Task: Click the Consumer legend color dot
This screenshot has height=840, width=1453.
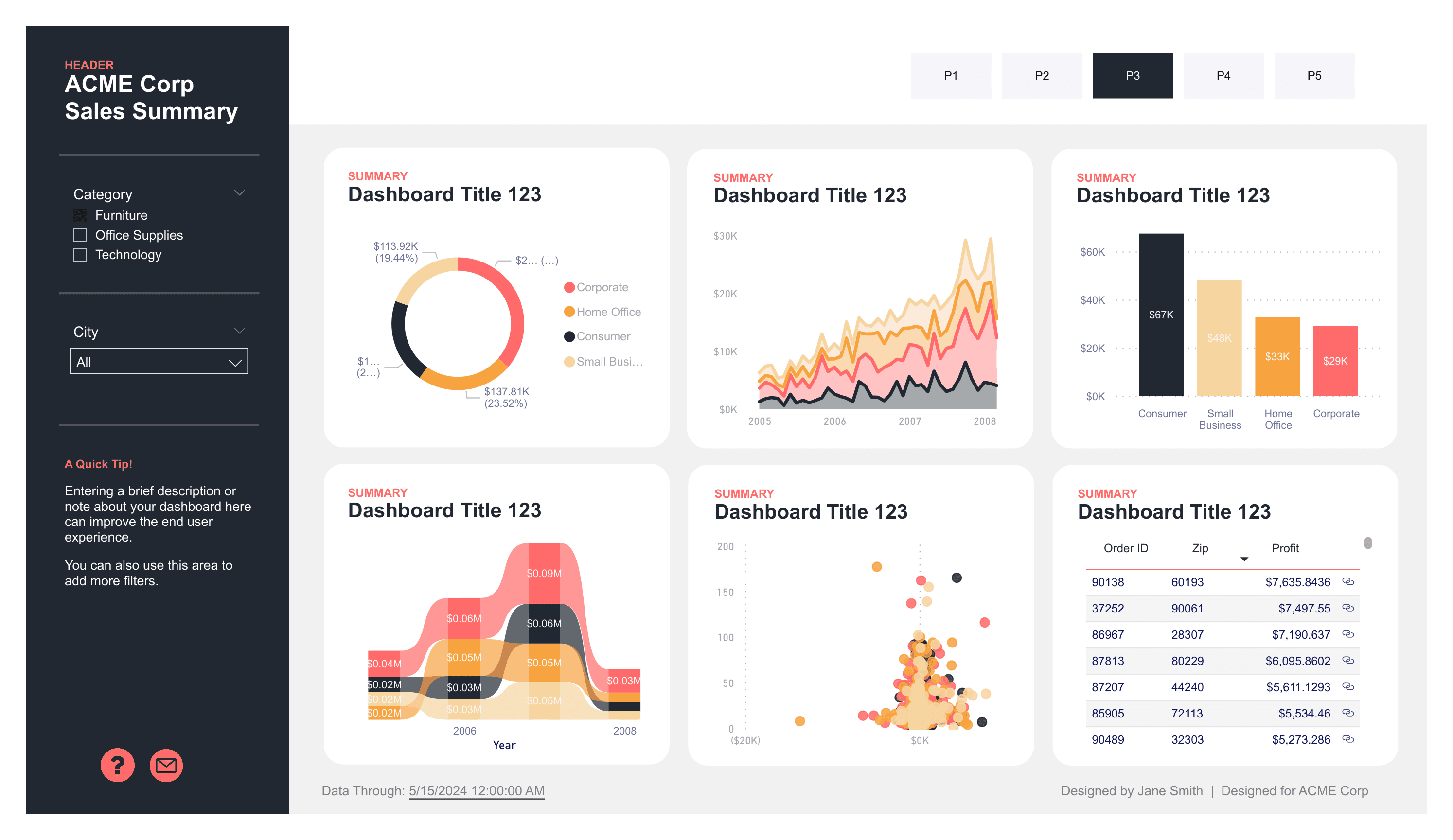Action: [x=569, y=337]
